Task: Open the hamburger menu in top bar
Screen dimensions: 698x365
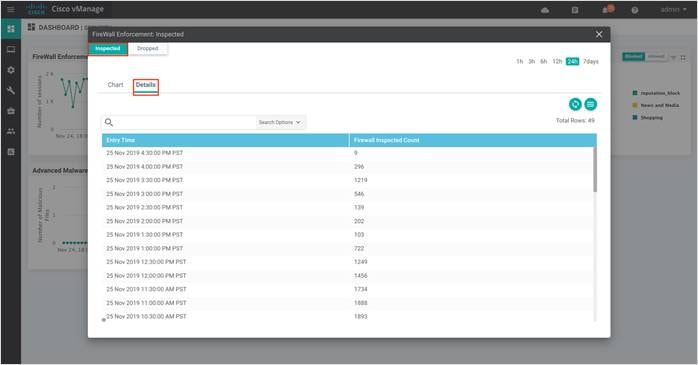Action: tap(11, 9)
